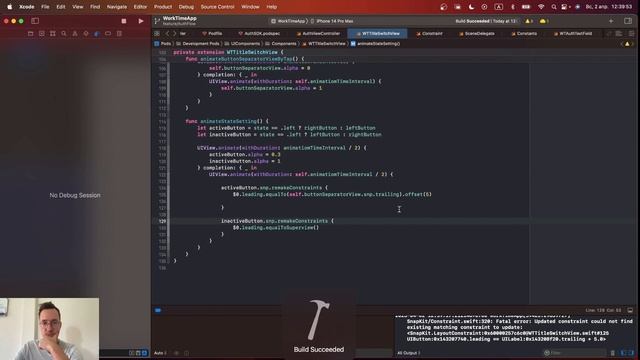Open the SceneDelegate tab
Viewport: 640px width, 360px height.
coord(477,33)
